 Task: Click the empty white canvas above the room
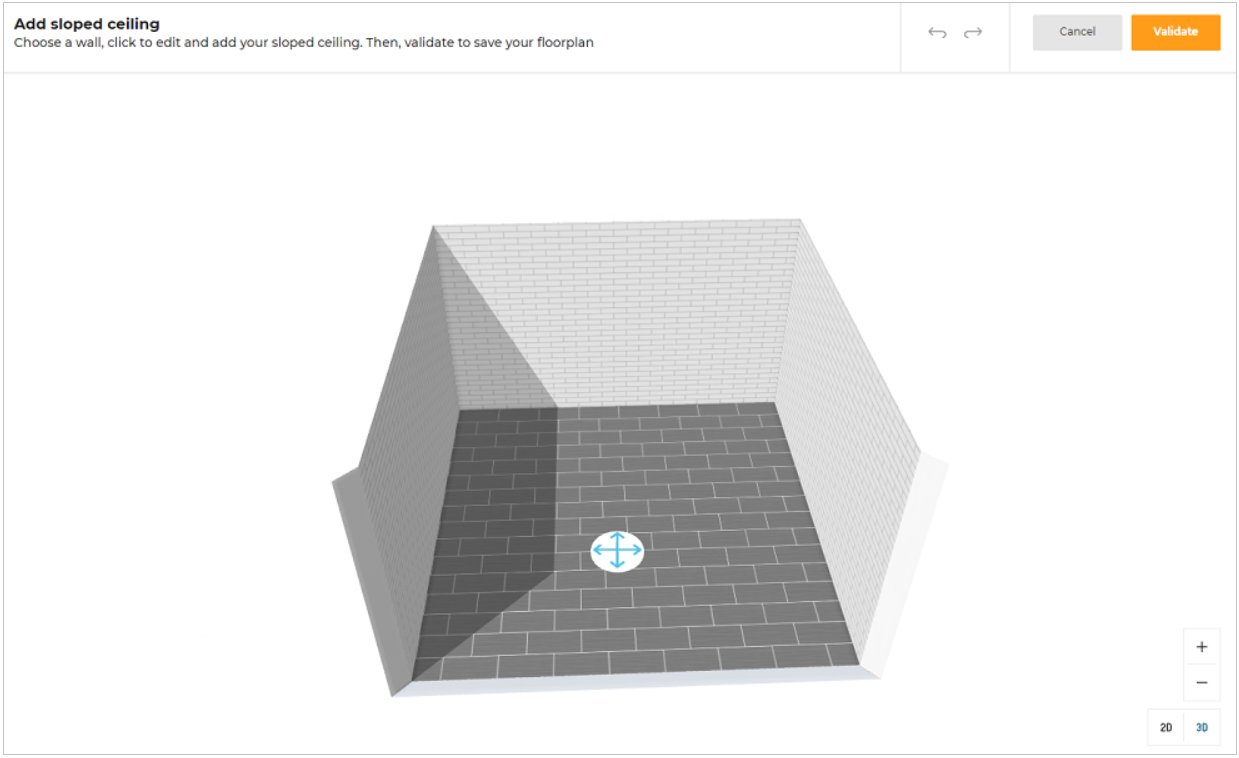(620, 140)
